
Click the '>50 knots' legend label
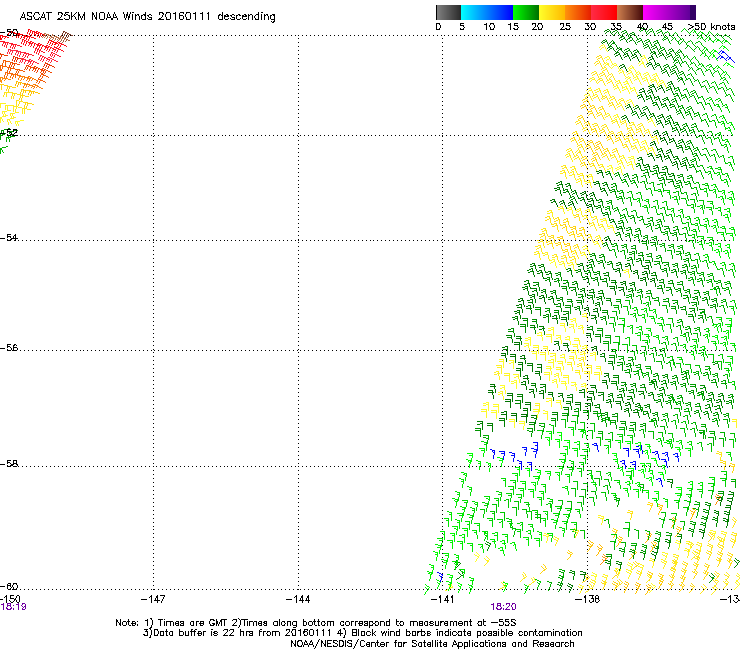pyautogui.click(x=711, y=27)
